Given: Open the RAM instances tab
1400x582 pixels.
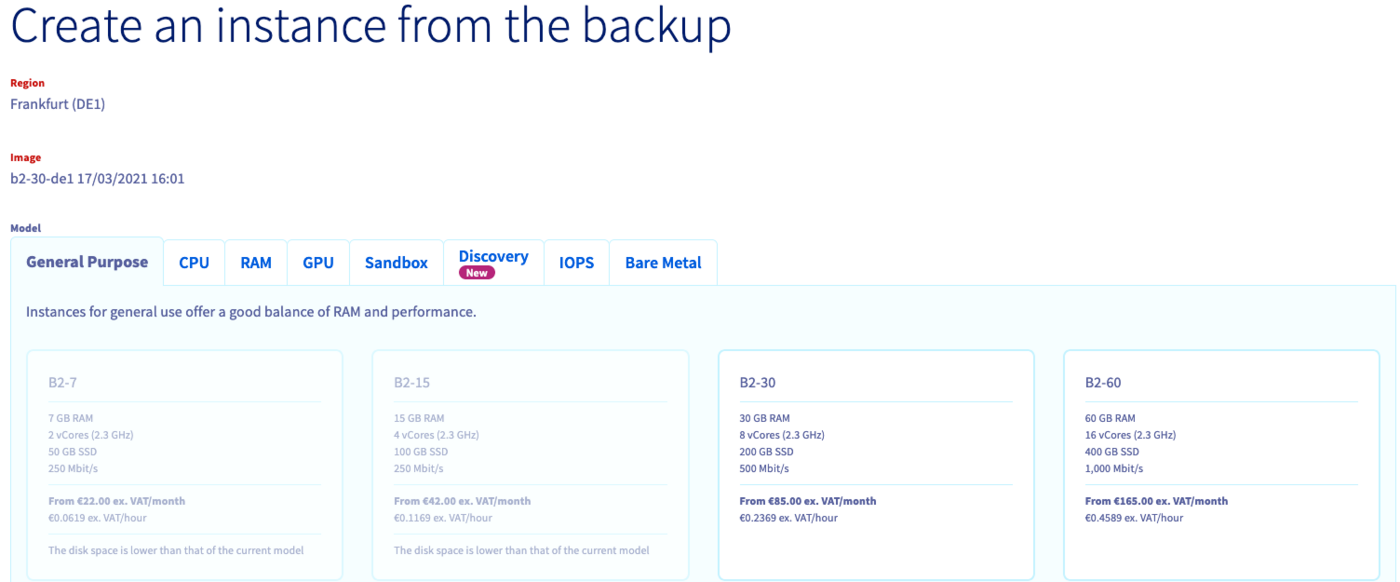Looking at the screenshot, I should tap(256, 262).
